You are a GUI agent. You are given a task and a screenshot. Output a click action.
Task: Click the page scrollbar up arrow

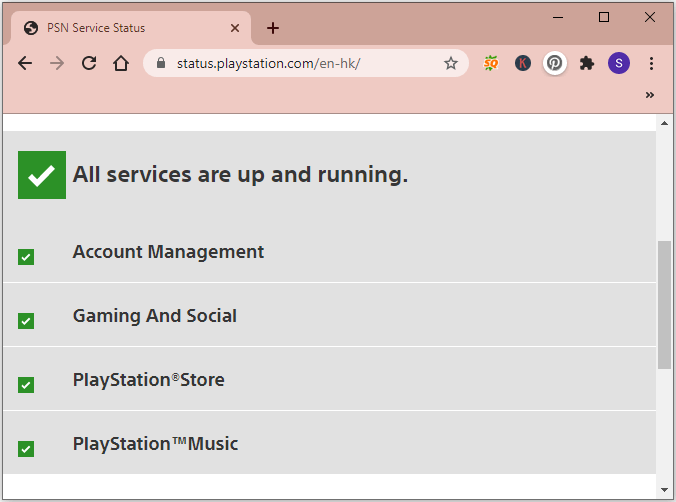664,123
